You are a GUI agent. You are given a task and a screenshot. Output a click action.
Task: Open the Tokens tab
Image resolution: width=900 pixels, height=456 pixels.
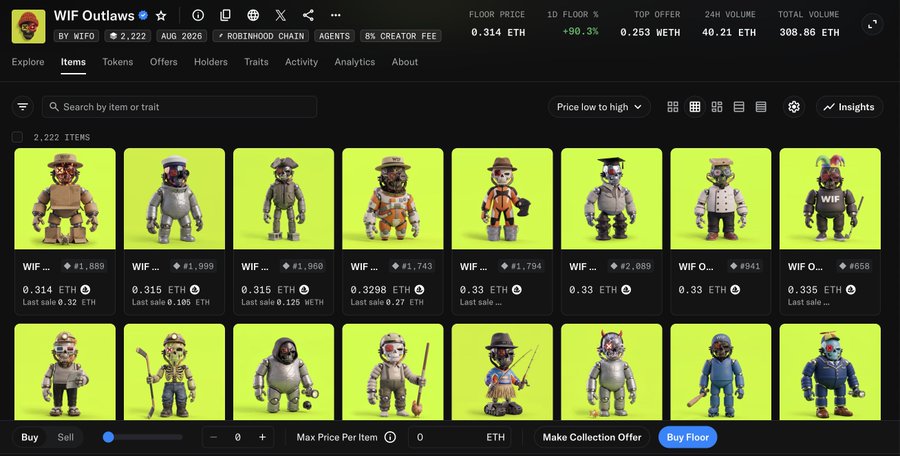tap(118, 62)
